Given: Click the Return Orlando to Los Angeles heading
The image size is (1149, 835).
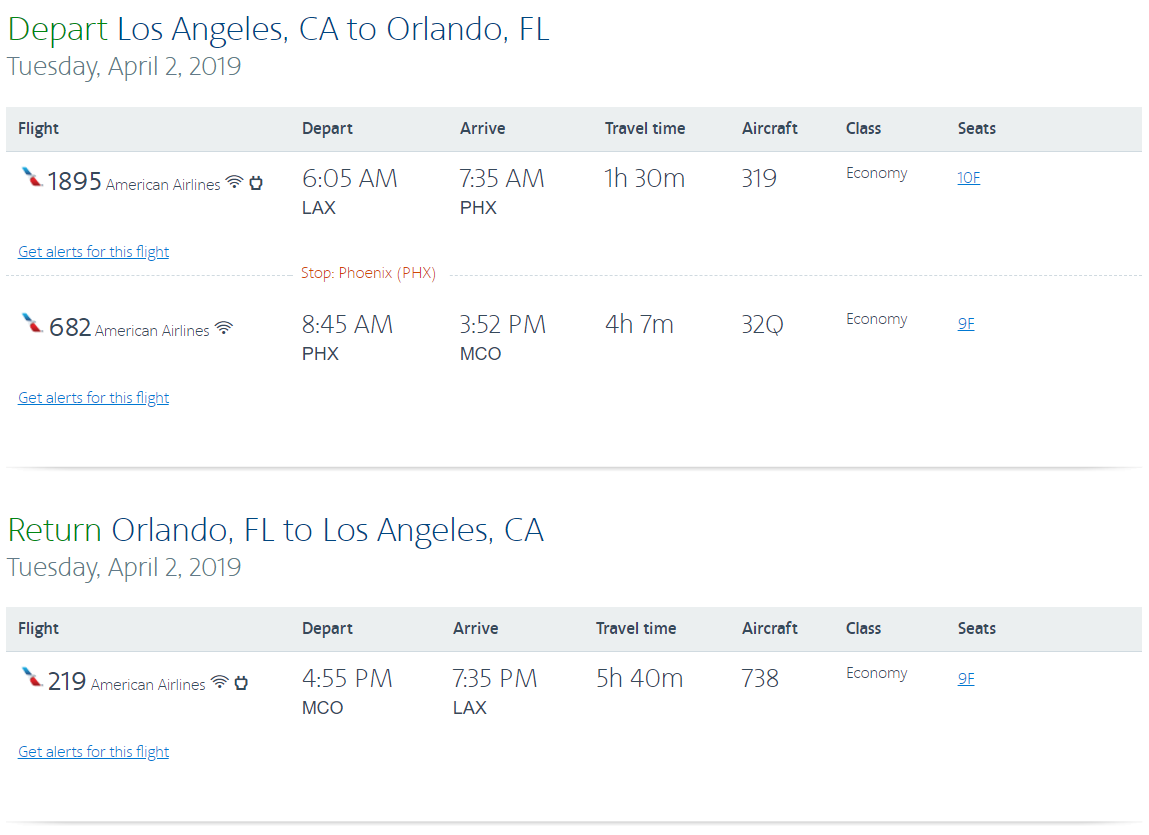Looking at the screenshot, I should (x=275, y=530).
